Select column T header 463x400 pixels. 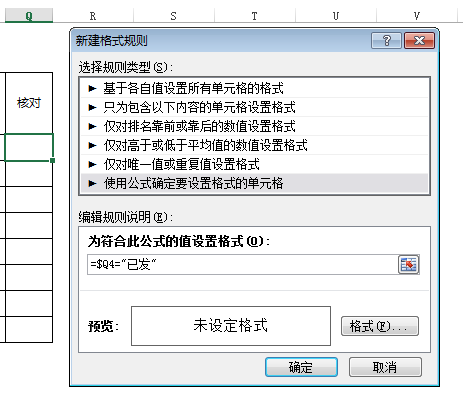pos(255,16)
